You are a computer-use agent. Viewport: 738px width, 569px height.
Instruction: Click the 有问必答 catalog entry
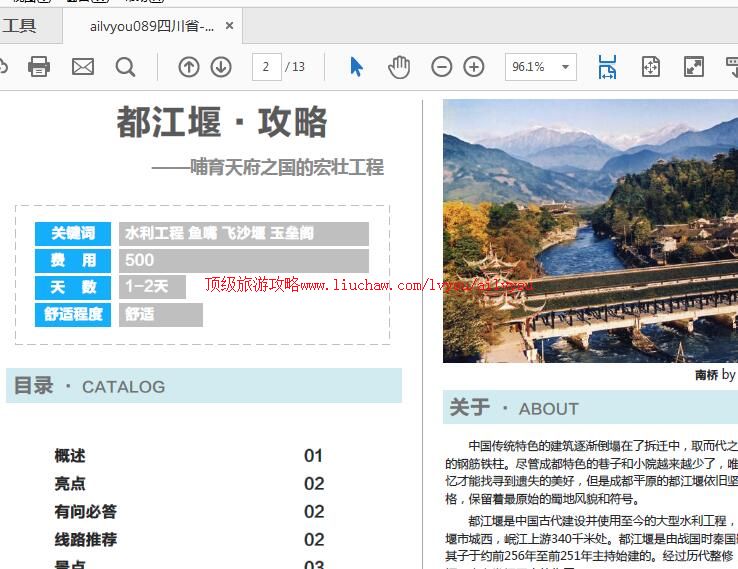coord(86,512)
